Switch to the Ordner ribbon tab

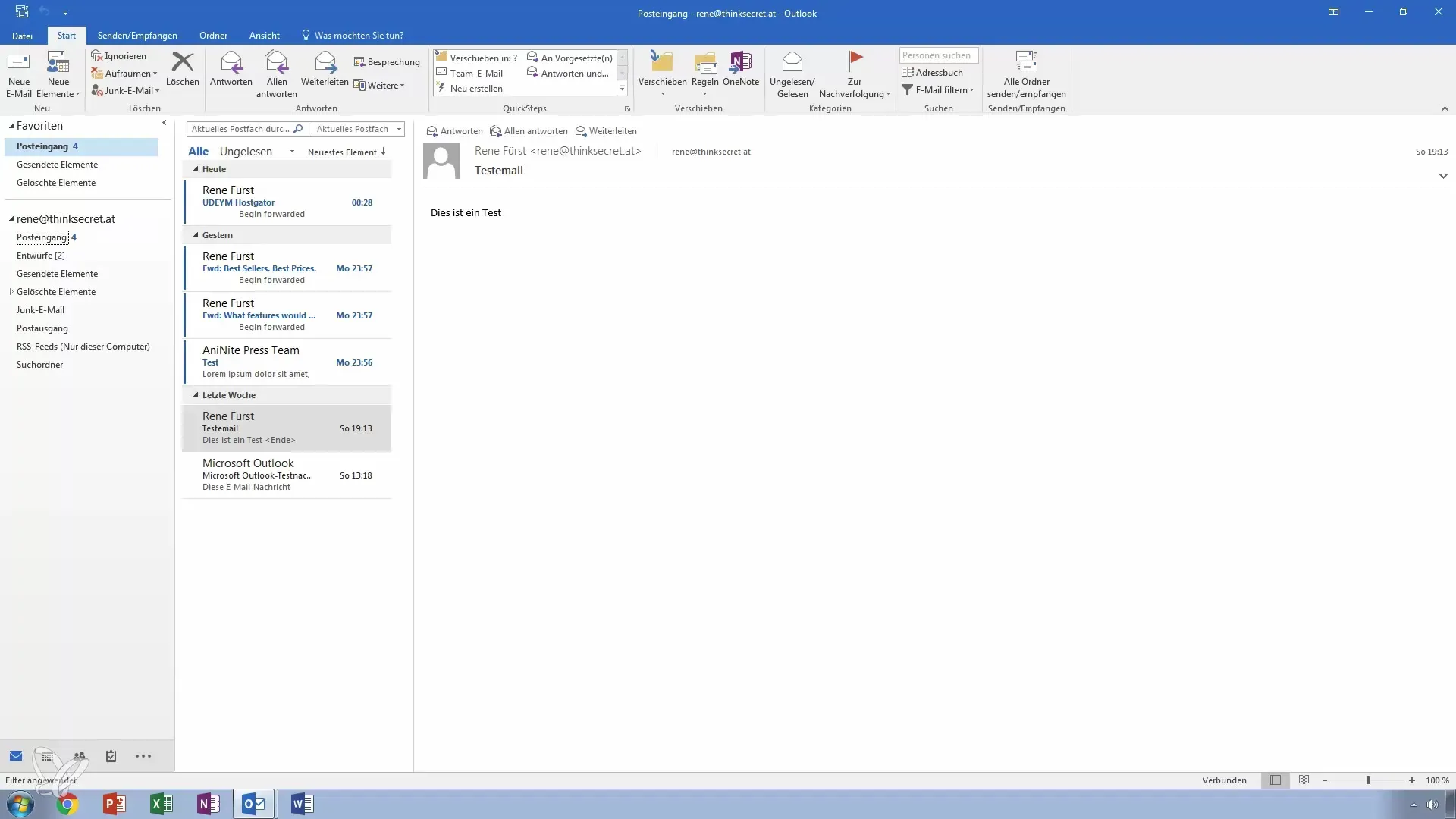(213, 36)
